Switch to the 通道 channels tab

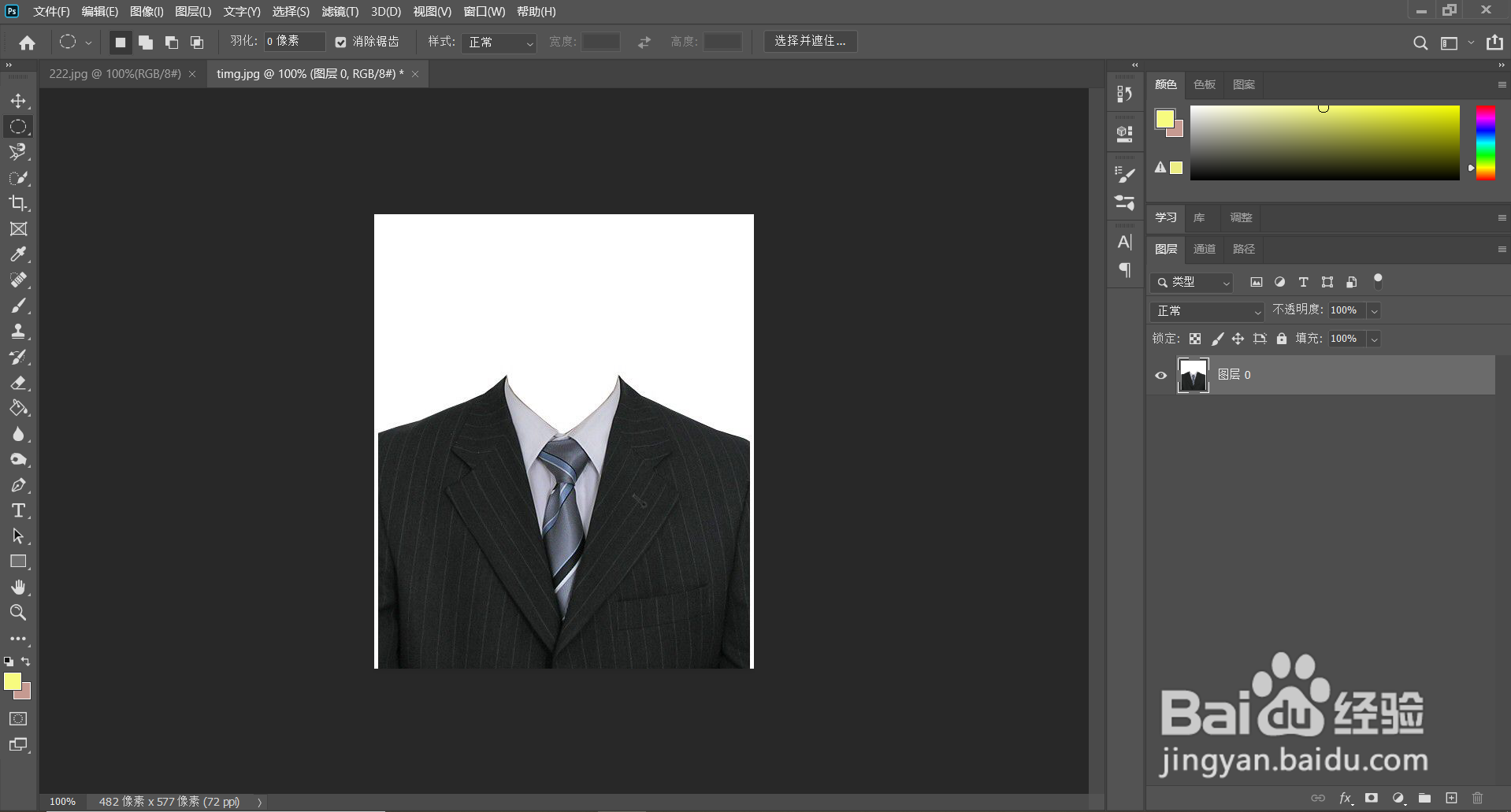tap(1204, 249)
